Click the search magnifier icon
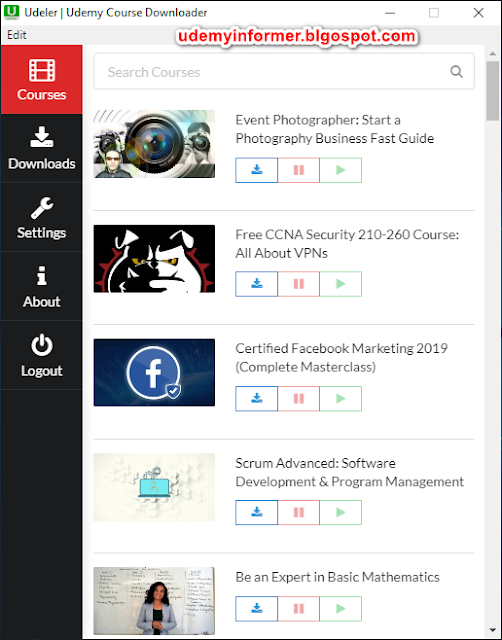Image resolution: width=502 pixels, height=640 pixels. pyautogui.click(x=456, y=72)
